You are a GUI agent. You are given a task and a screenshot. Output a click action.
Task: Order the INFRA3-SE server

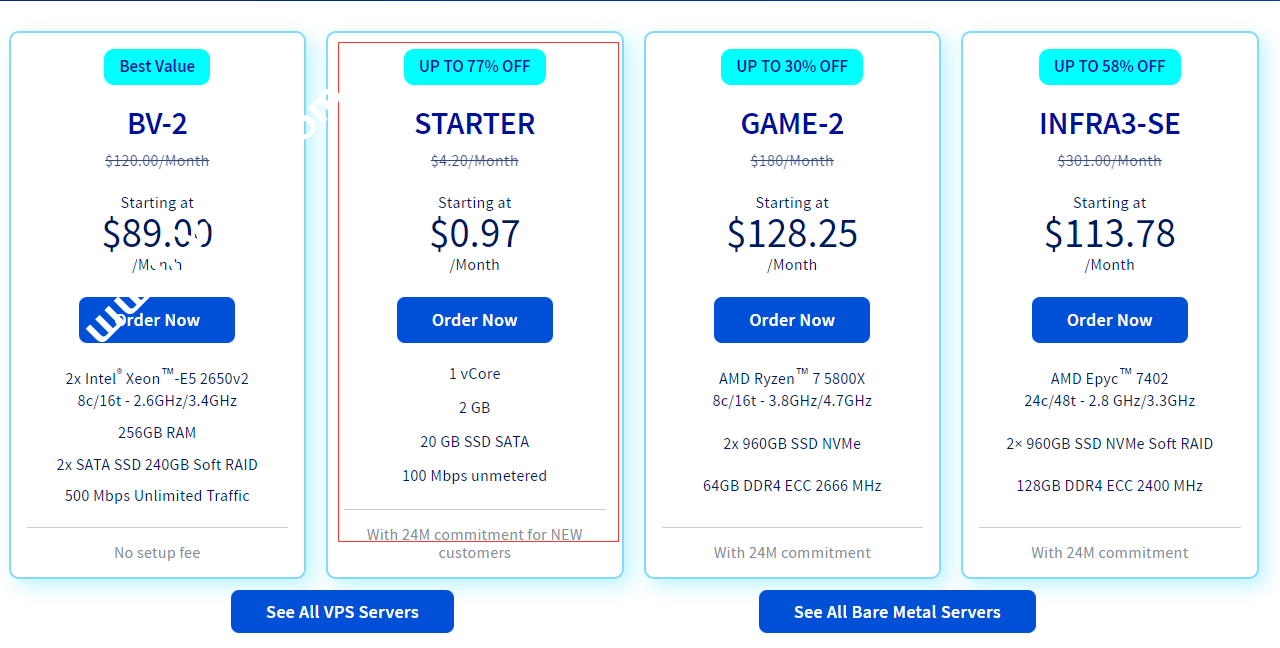[x=1109, y=320]
